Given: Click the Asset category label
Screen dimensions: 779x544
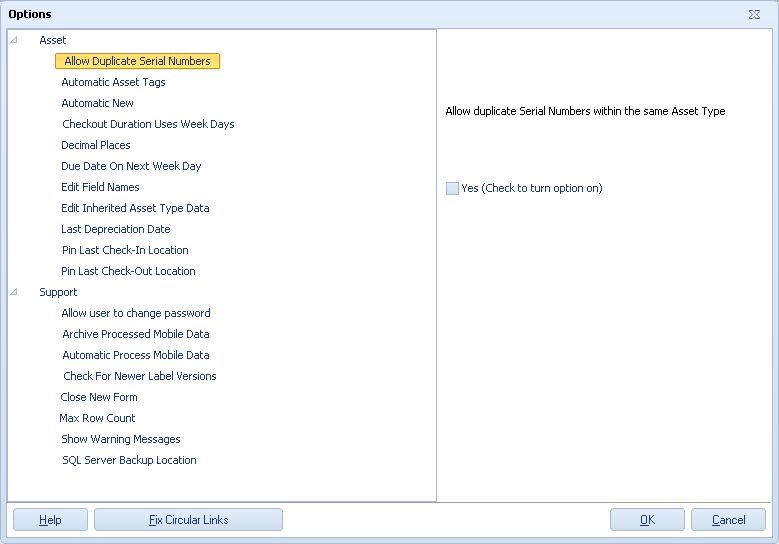Looking at the screenshot, I should pyautogui.click(x=53, y=40).
